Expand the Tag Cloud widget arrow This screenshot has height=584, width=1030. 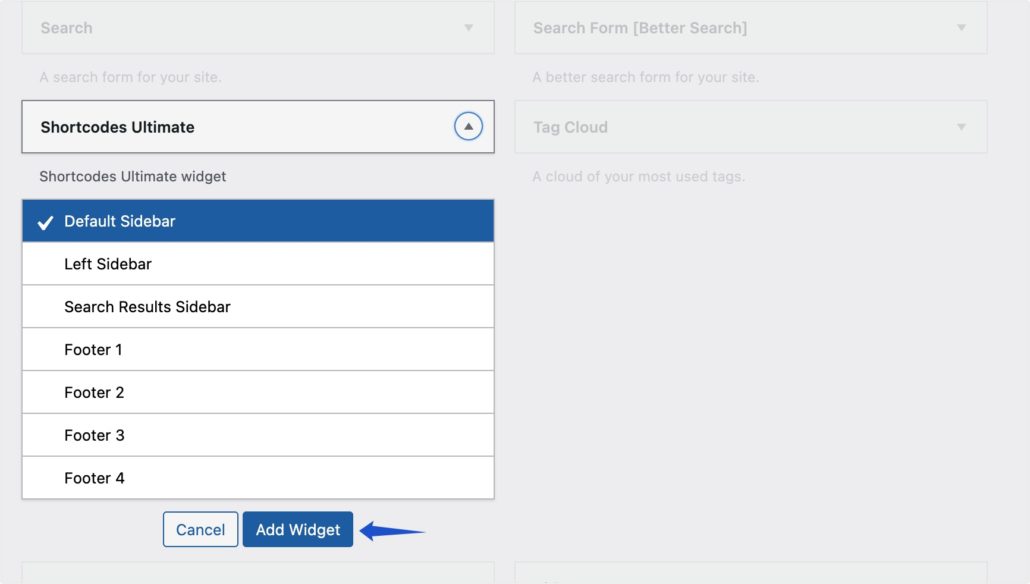(x=961, y=127)
